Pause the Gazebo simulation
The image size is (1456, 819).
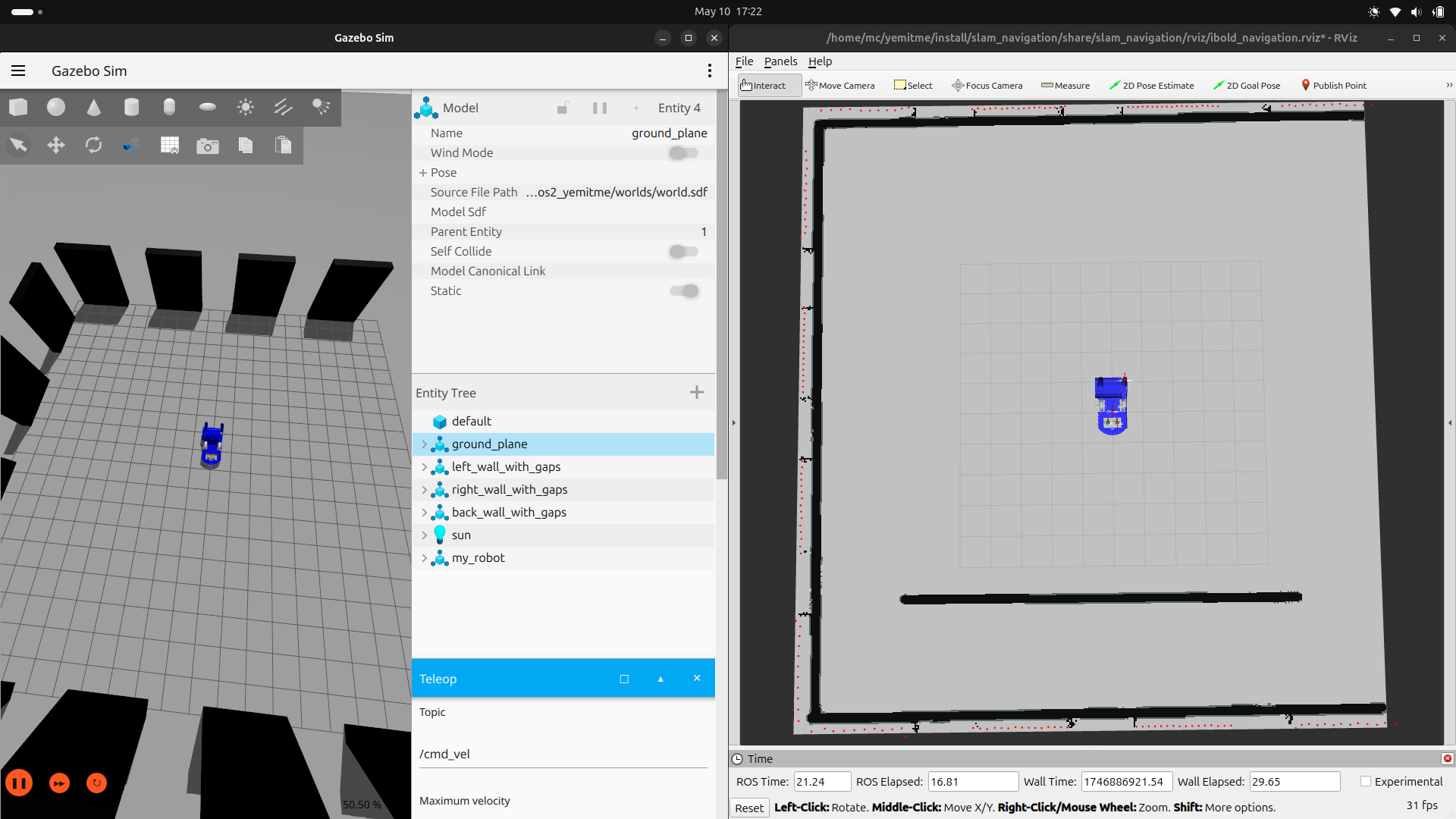click(19, 783)
